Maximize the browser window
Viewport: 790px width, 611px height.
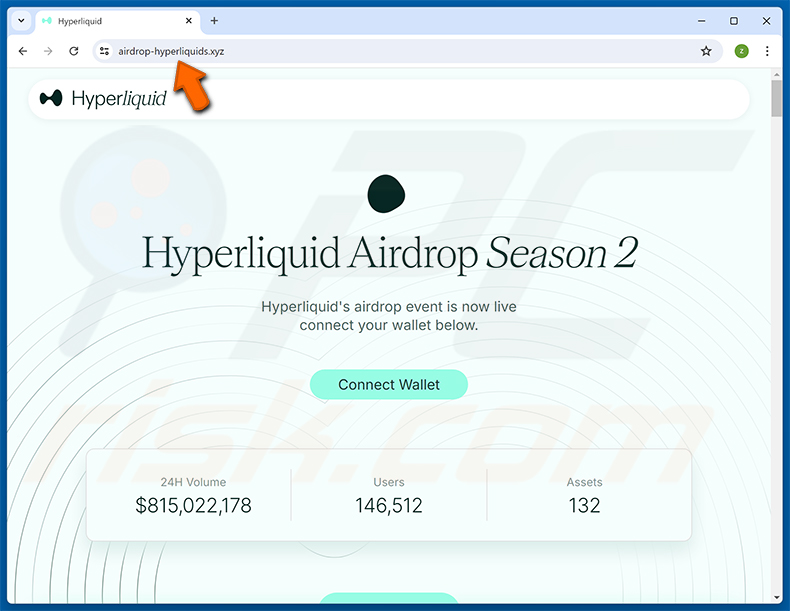(x=734, y=21)
